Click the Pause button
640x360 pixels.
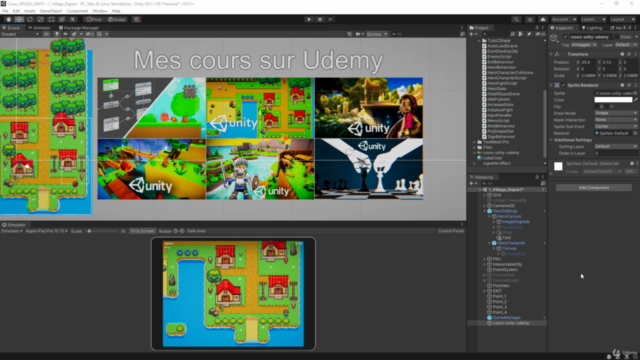[x=320, y=19]
